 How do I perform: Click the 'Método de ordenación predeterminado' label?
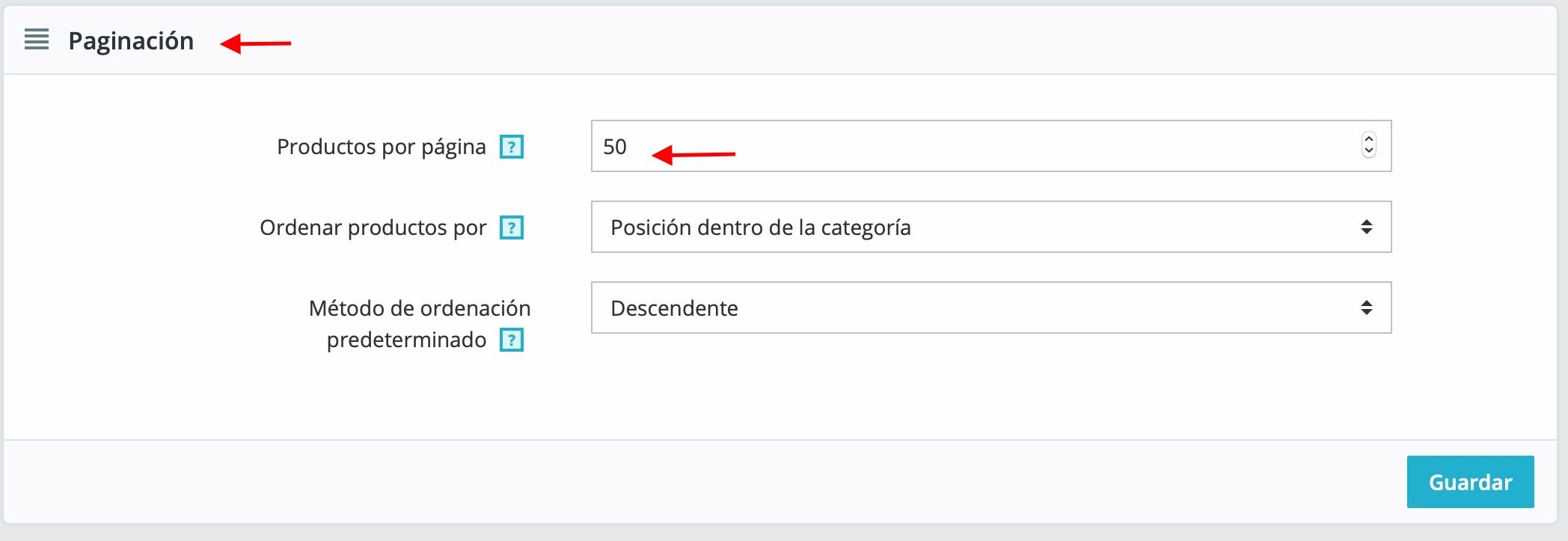click(x=420, y=324)
